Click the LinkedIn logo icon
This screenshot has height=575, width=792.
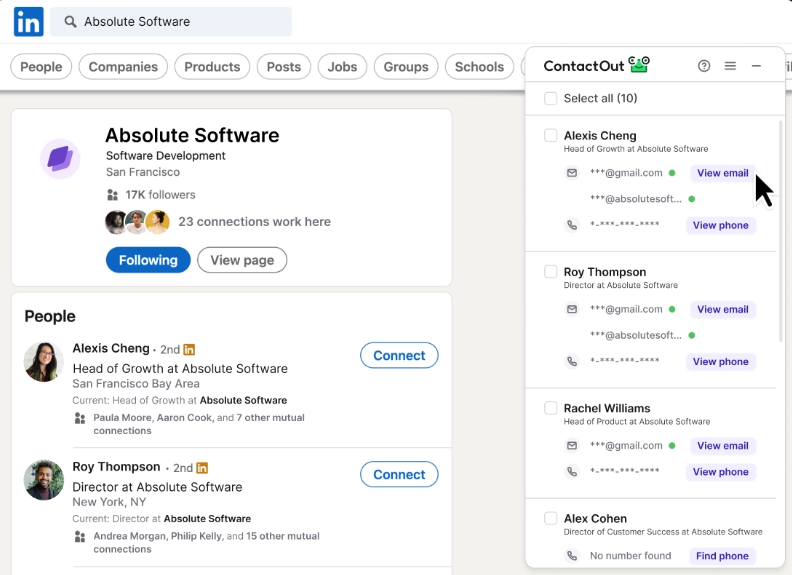28,22
